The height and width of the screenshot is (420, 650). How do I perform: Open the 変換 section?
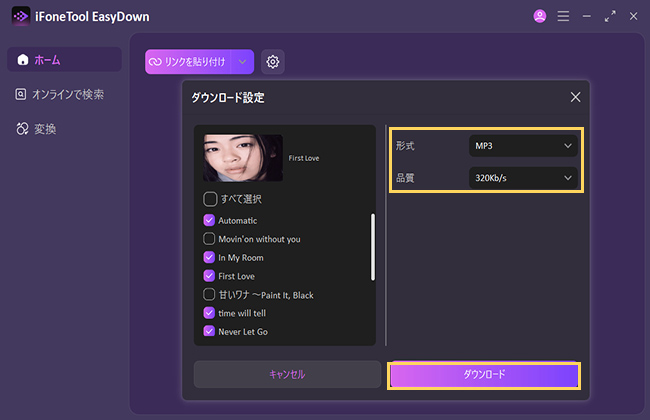coord(36,129)
